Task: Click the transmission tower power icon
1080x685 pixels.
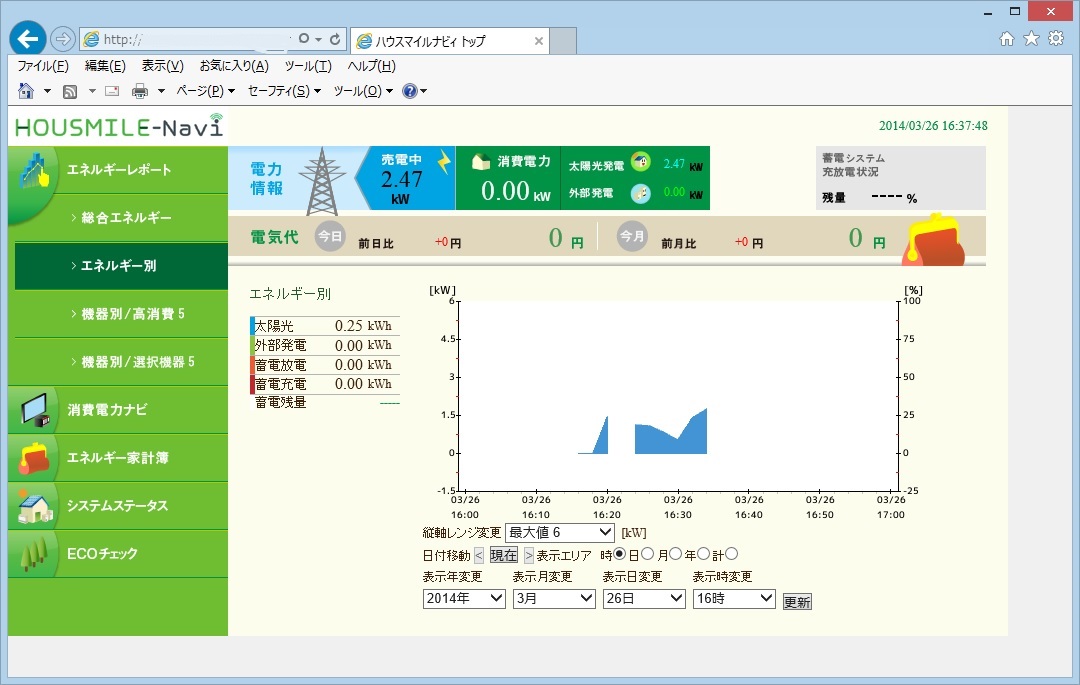Action: tap(321, 181)
